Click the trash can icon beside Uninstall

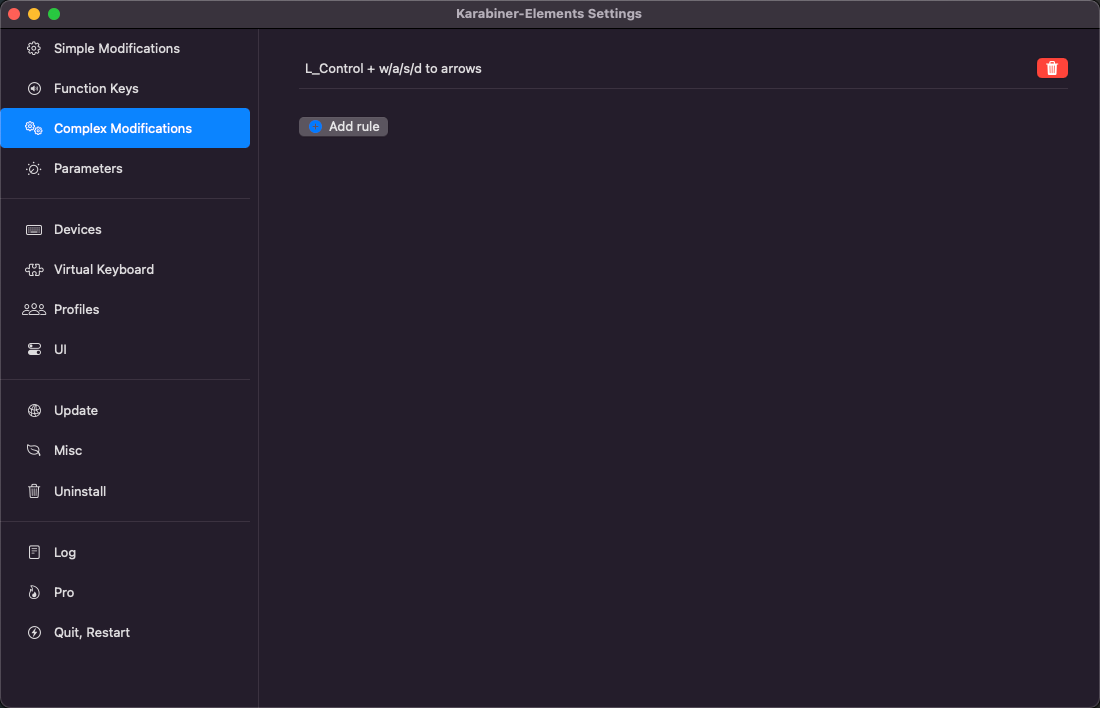pos(34,491)
